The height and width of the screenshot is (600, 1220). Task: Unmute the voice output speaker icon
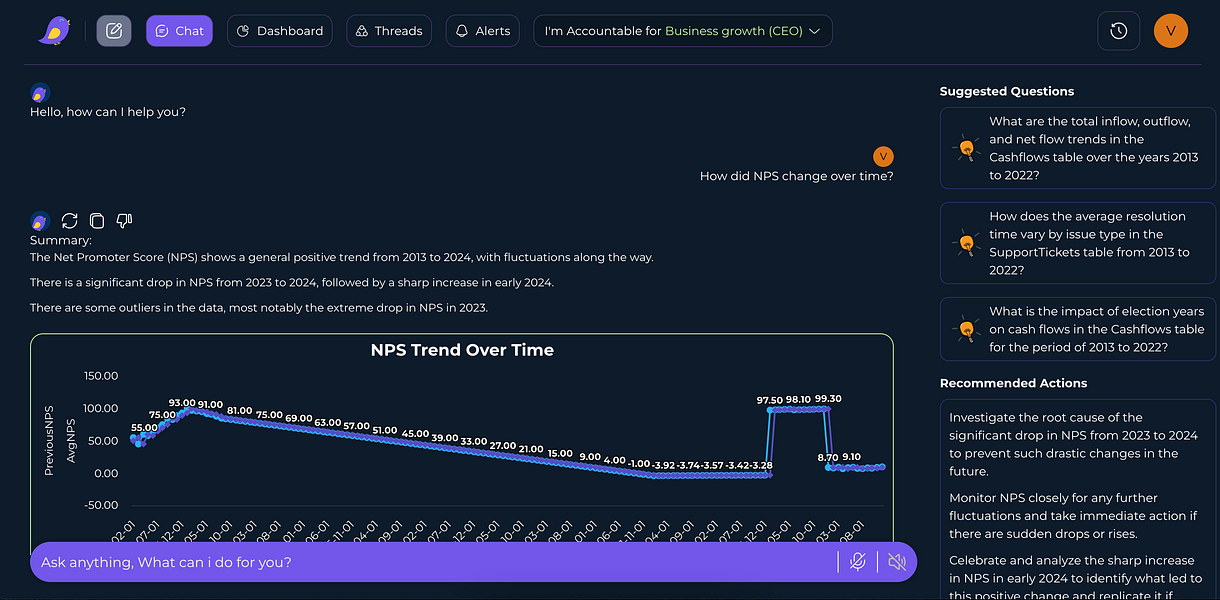pos(896,562)
